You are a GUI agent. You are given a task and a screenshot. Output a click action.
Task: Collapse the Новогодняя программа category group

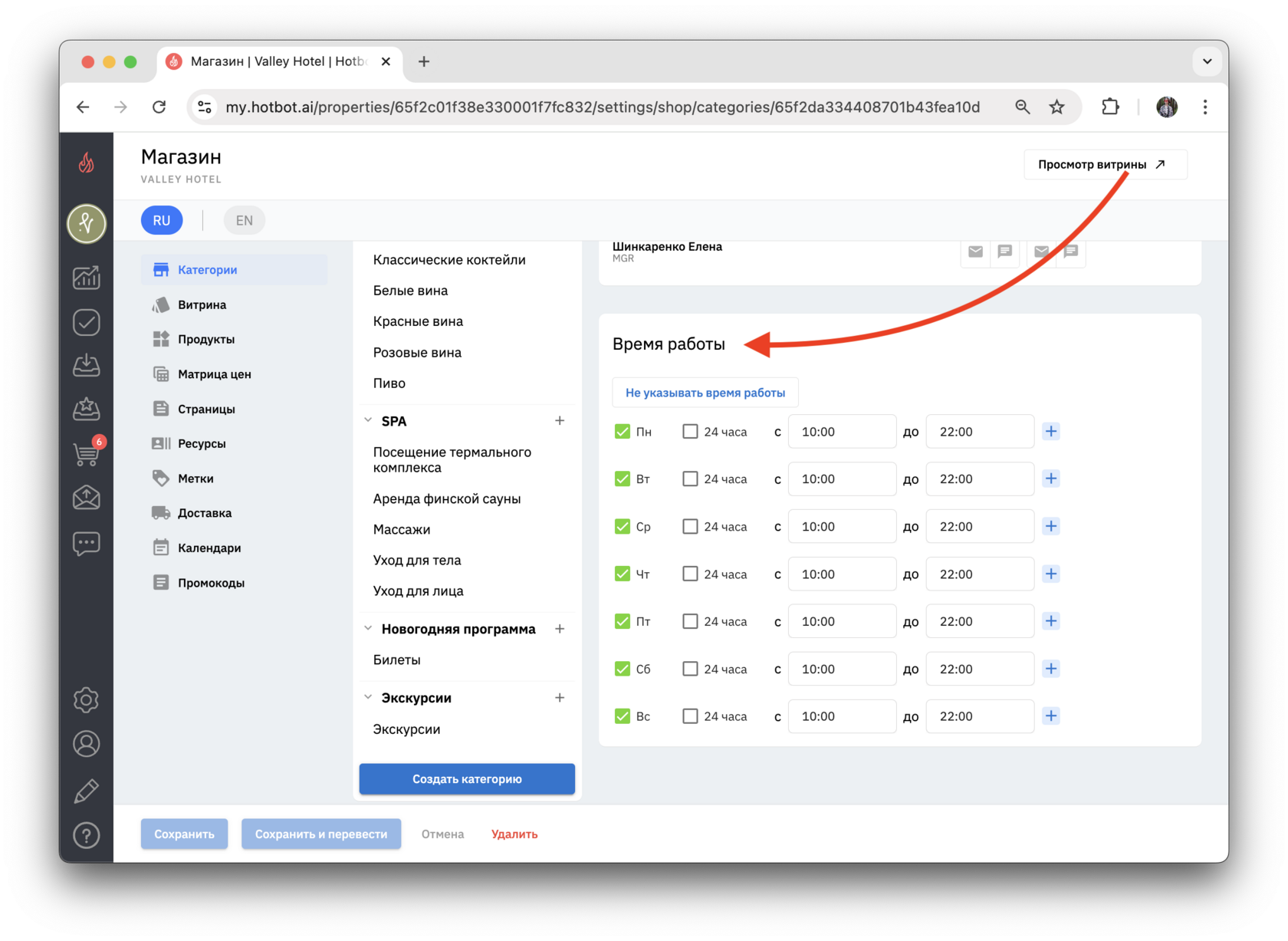pos(368,628)
